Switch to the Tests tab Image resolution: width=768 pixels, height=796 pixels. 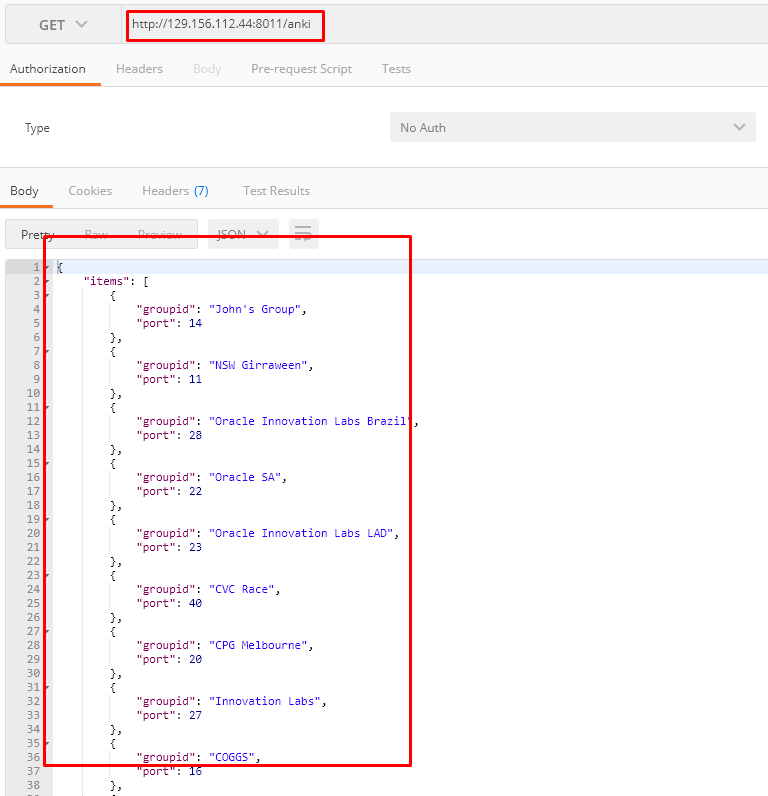click(396, 69)
